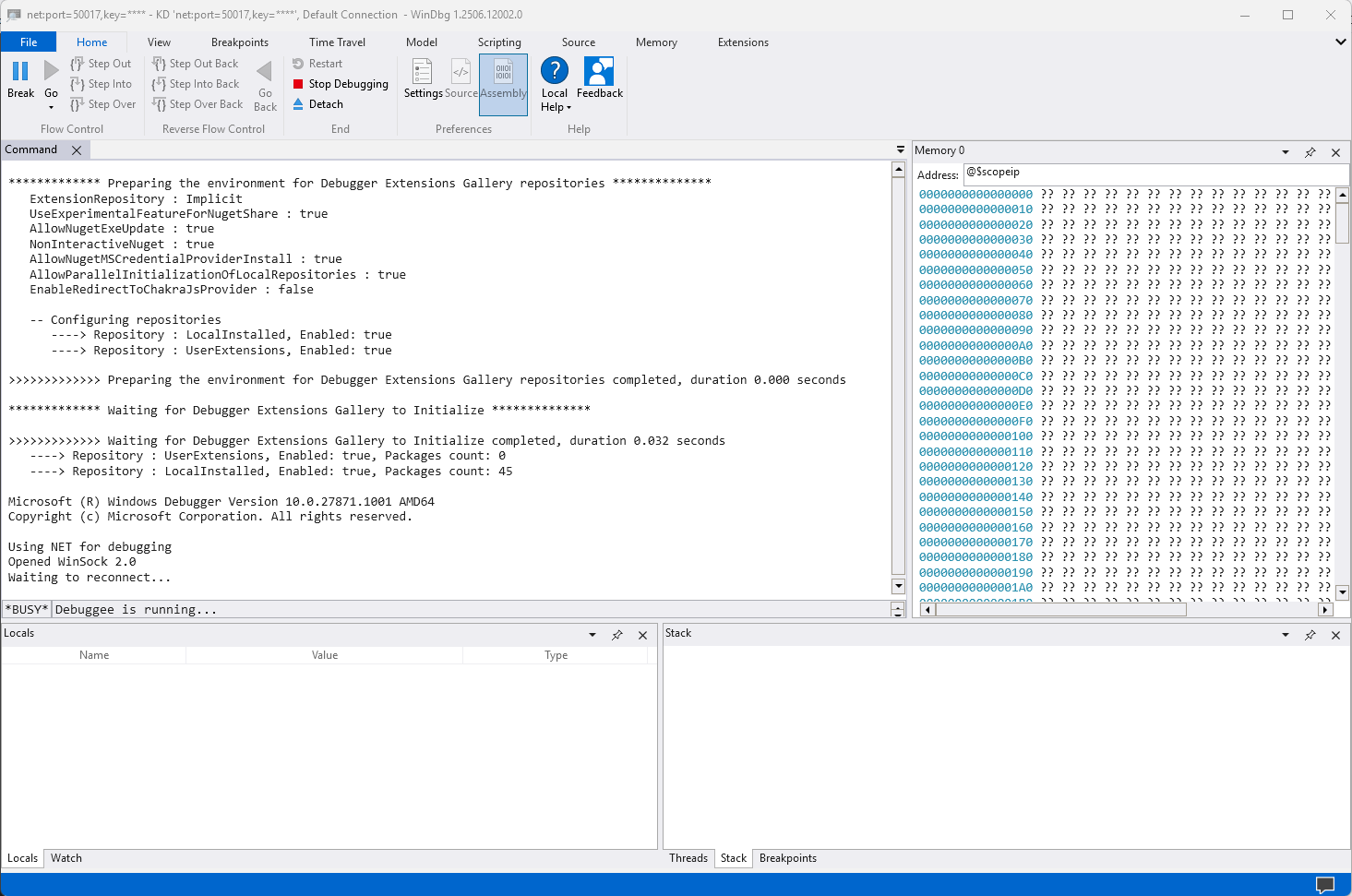
Task: Switch to the Breakpoints bottom tab
Action: coord(788,858)
